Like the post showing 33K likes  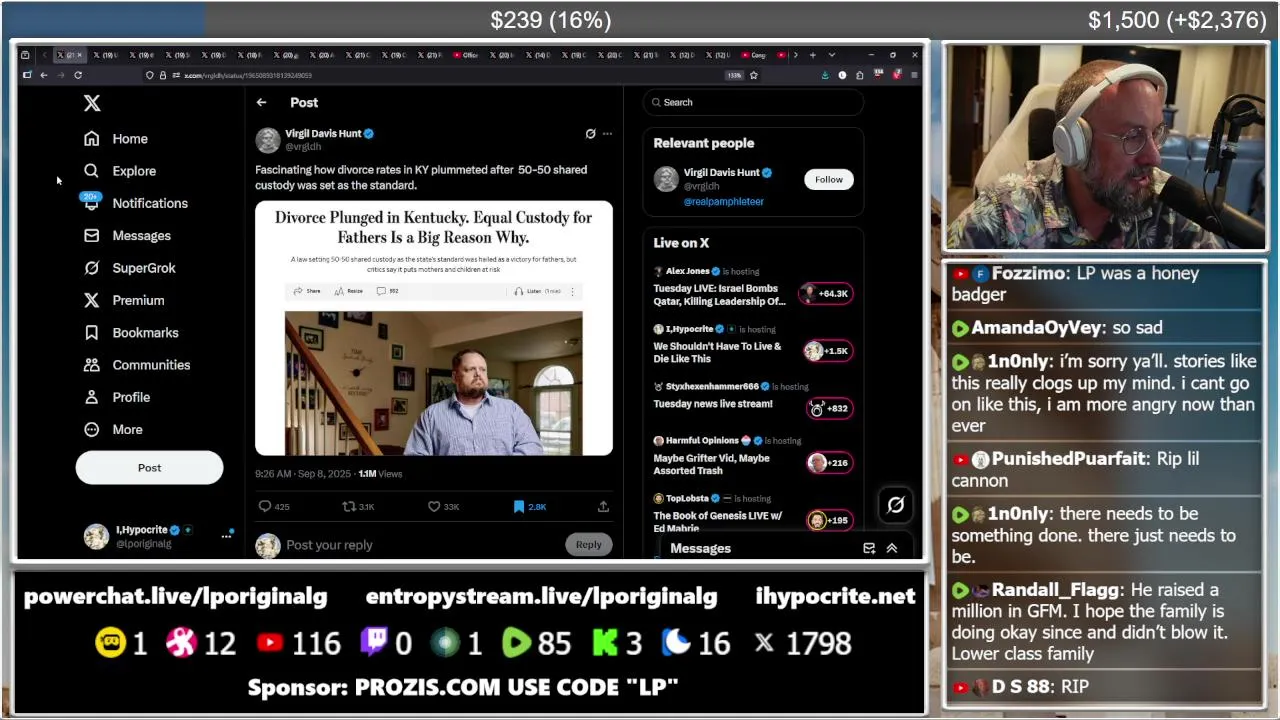coord(434,507)
